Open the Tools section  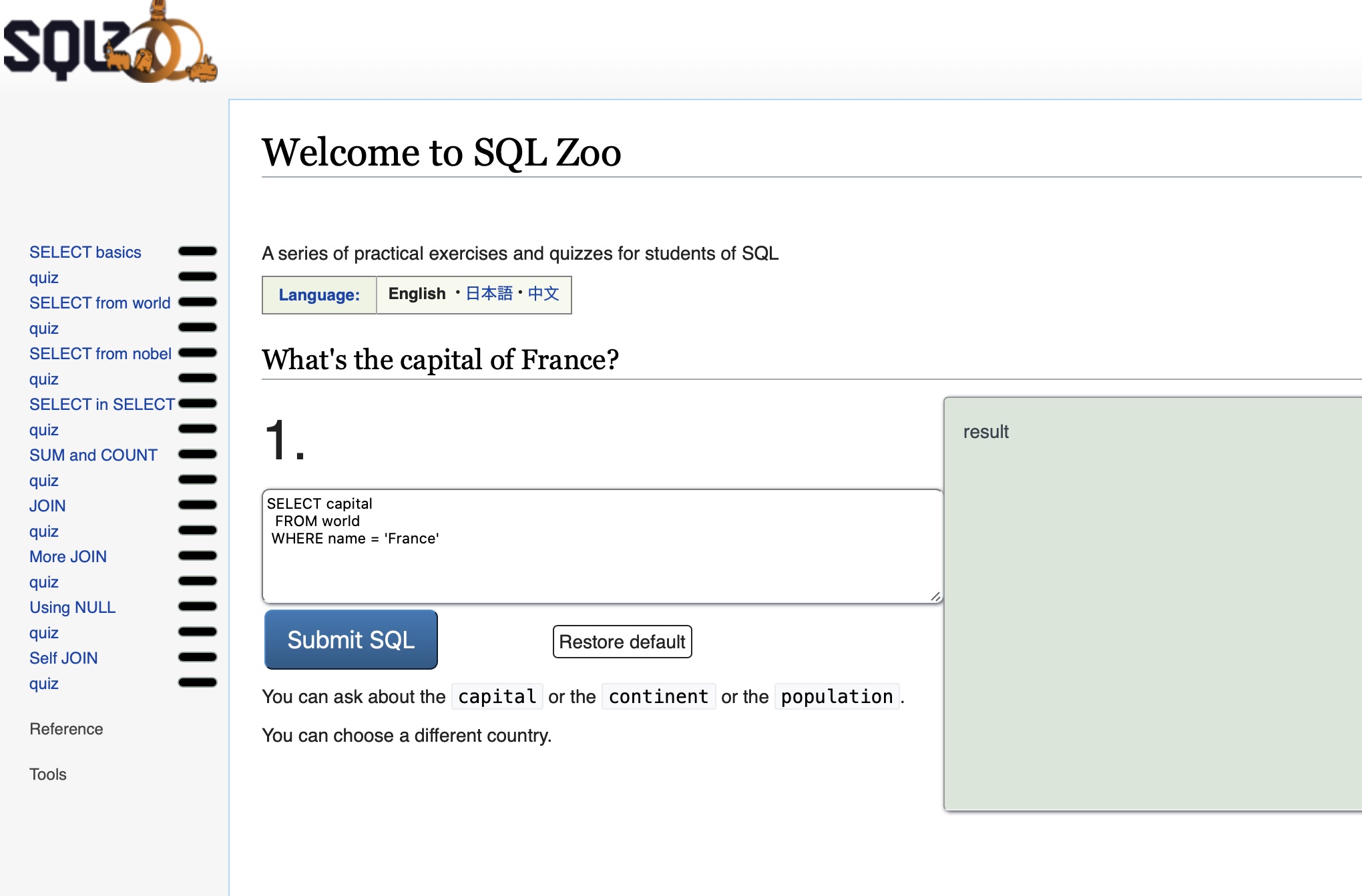point(48,774)
